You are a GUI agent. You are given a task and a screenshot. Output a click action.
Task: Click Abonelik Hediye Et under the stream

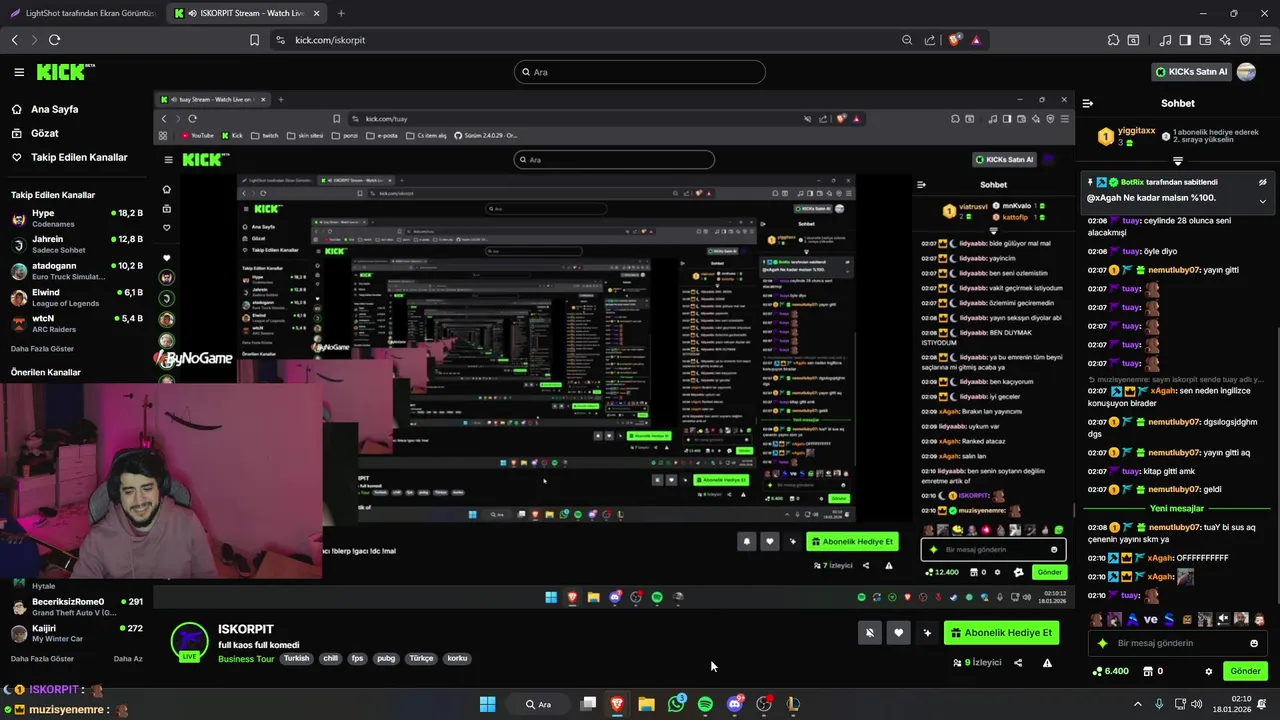(1001, 632)
